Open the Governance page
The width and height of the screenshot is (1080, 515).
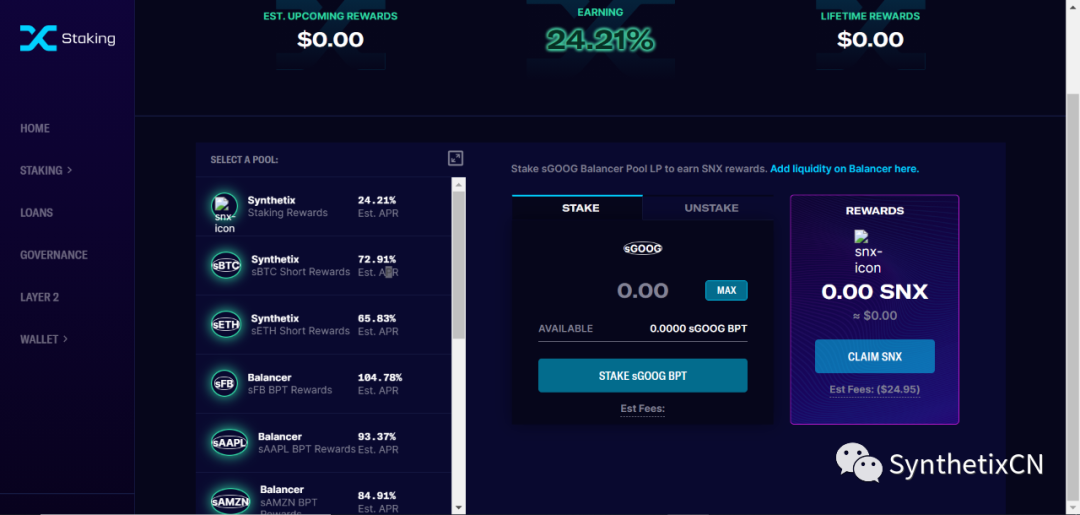point(54,255)
